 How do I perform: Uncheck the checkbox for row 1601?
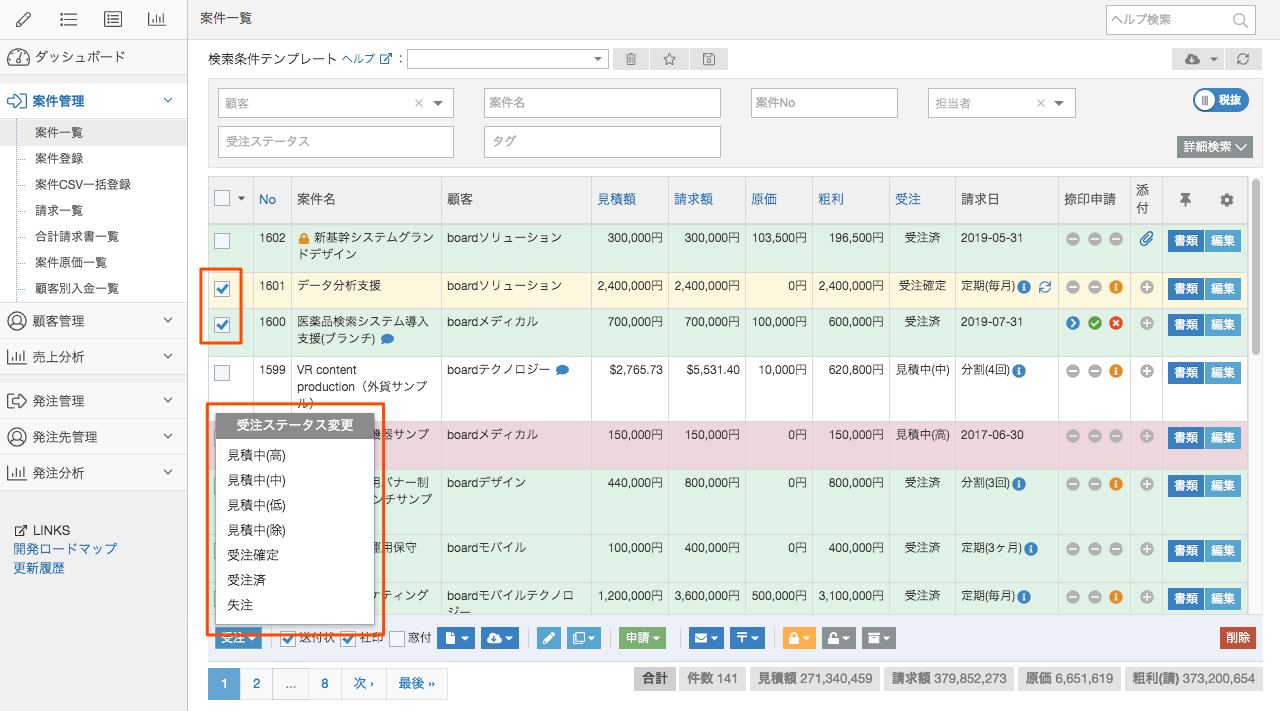pos(222,289)
